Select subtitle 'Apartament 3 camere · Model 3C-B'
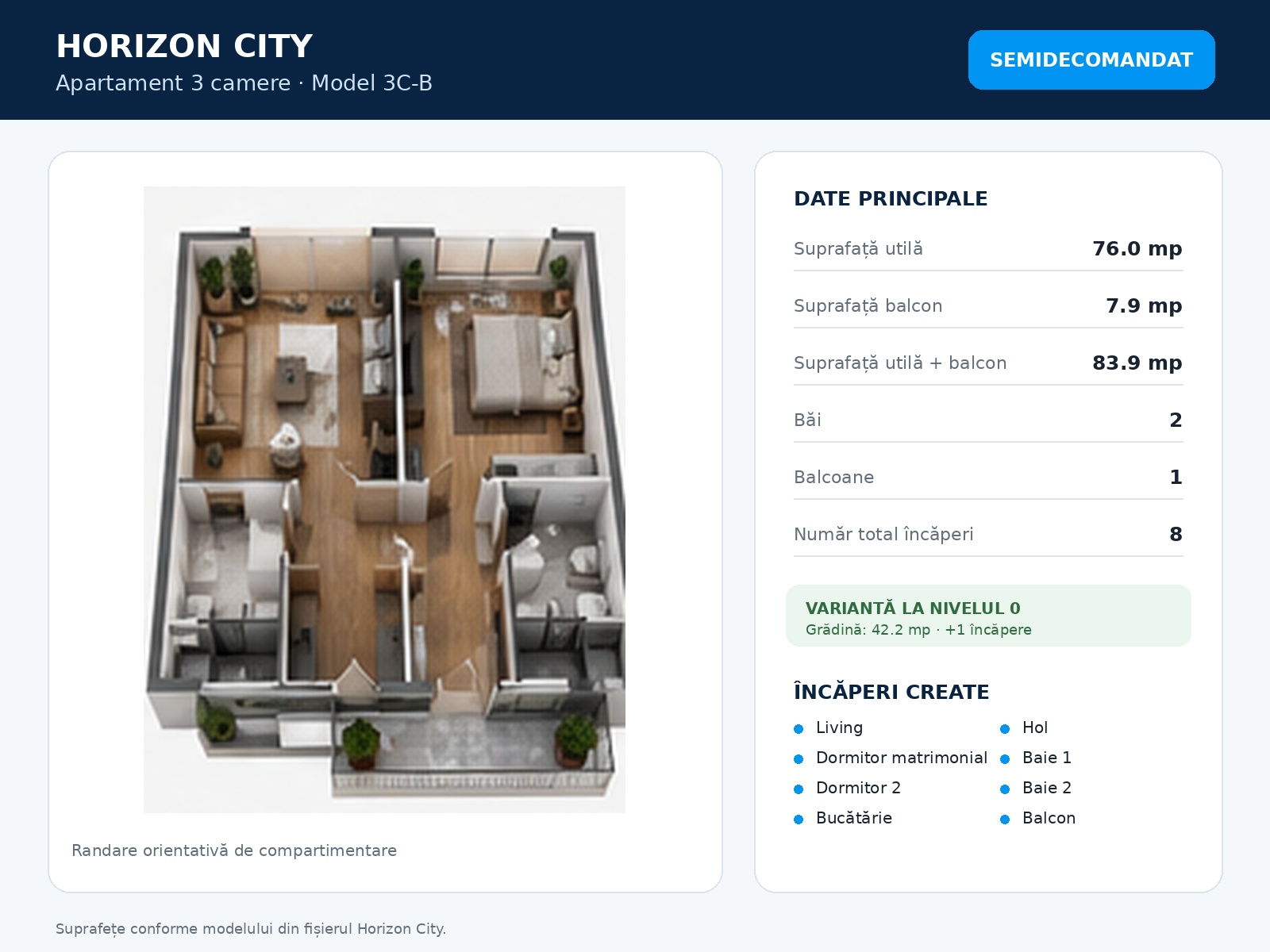 point(244,83)
